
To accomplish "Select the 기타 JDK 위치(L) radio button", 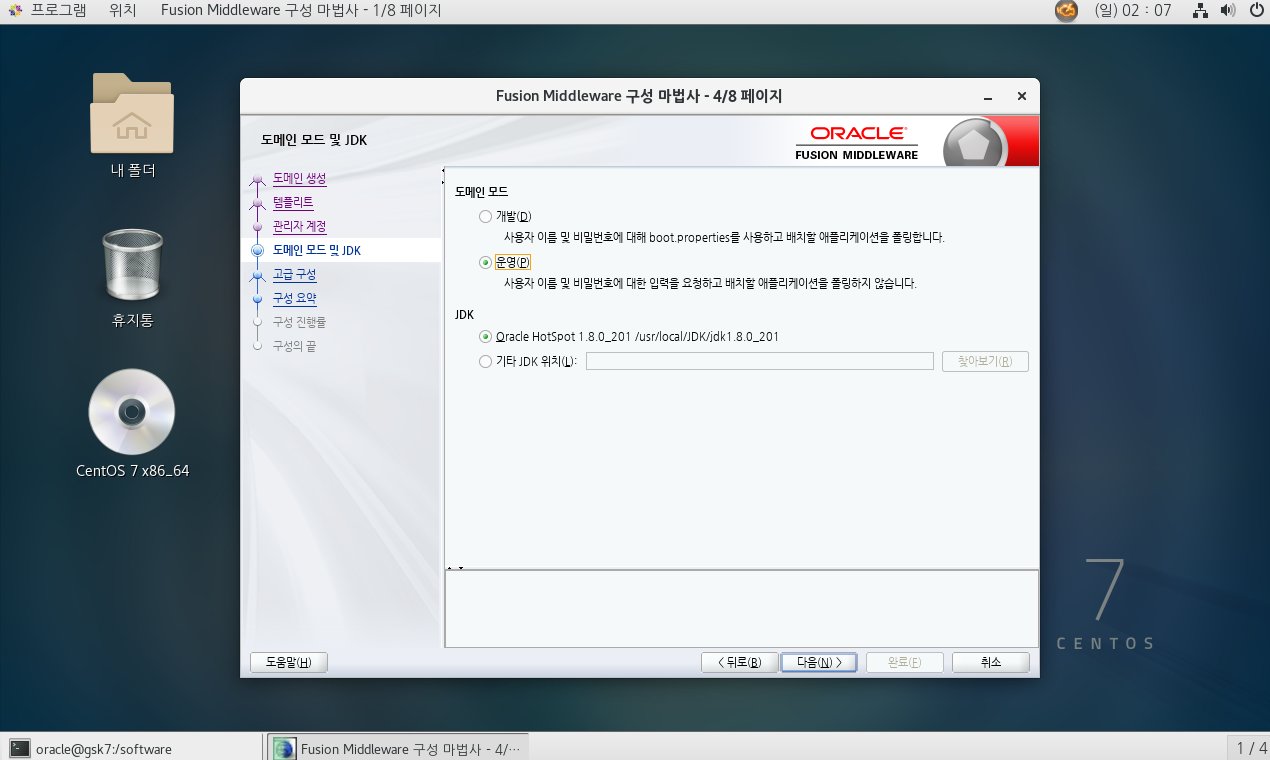I will pos(485,361).
